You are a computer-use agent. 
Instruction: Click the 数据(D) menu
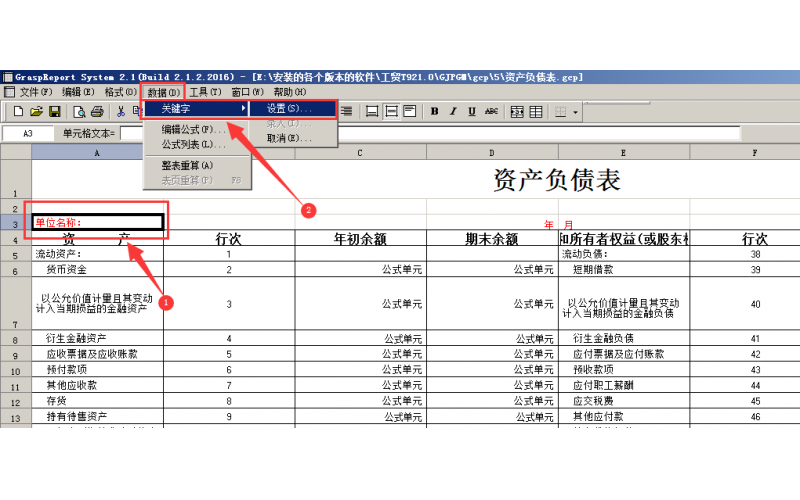pyautogui.click(x=163, y=92)
